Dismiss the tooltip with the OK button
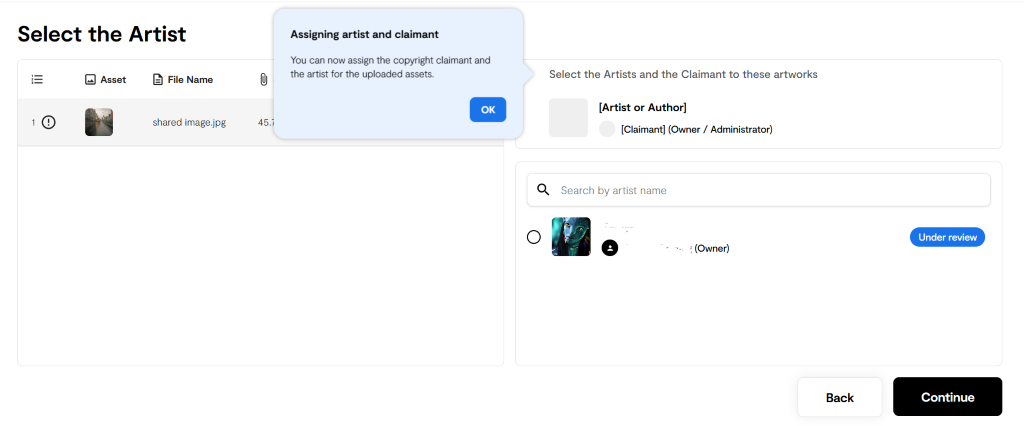Viewport: 1024px width, 426px height. point(488,110)
